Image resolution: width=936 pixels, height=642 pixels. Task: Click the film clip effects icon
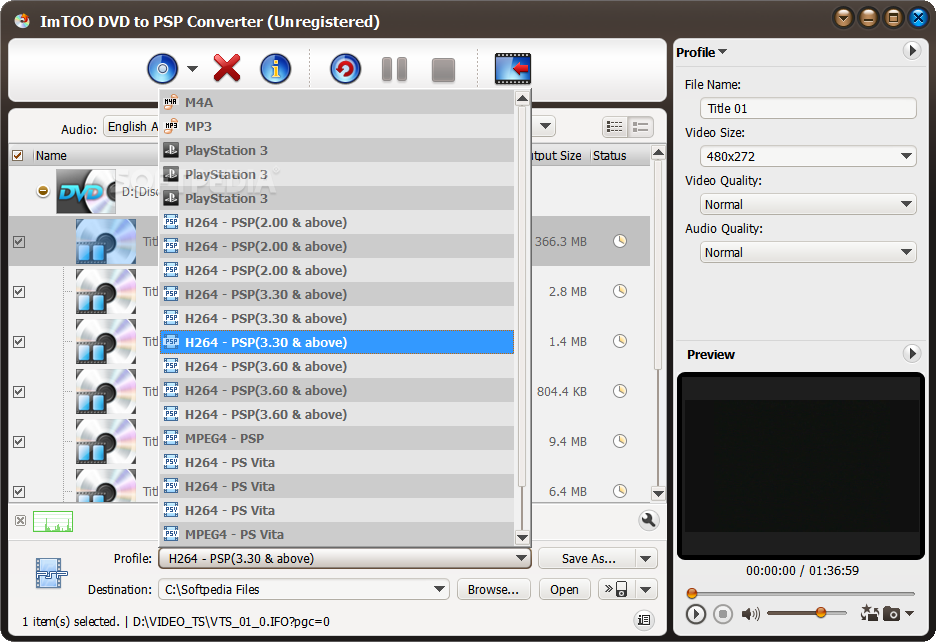point(512,69)
